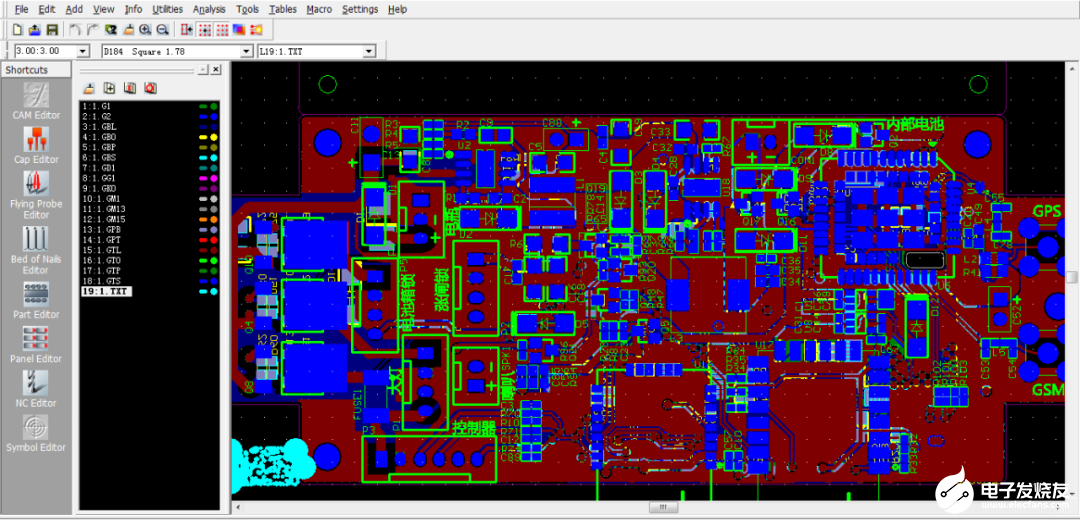This screenshot has height=520, width=1080.
Task: Click the Query help icon in toolbar
Action: click(110, 30)
